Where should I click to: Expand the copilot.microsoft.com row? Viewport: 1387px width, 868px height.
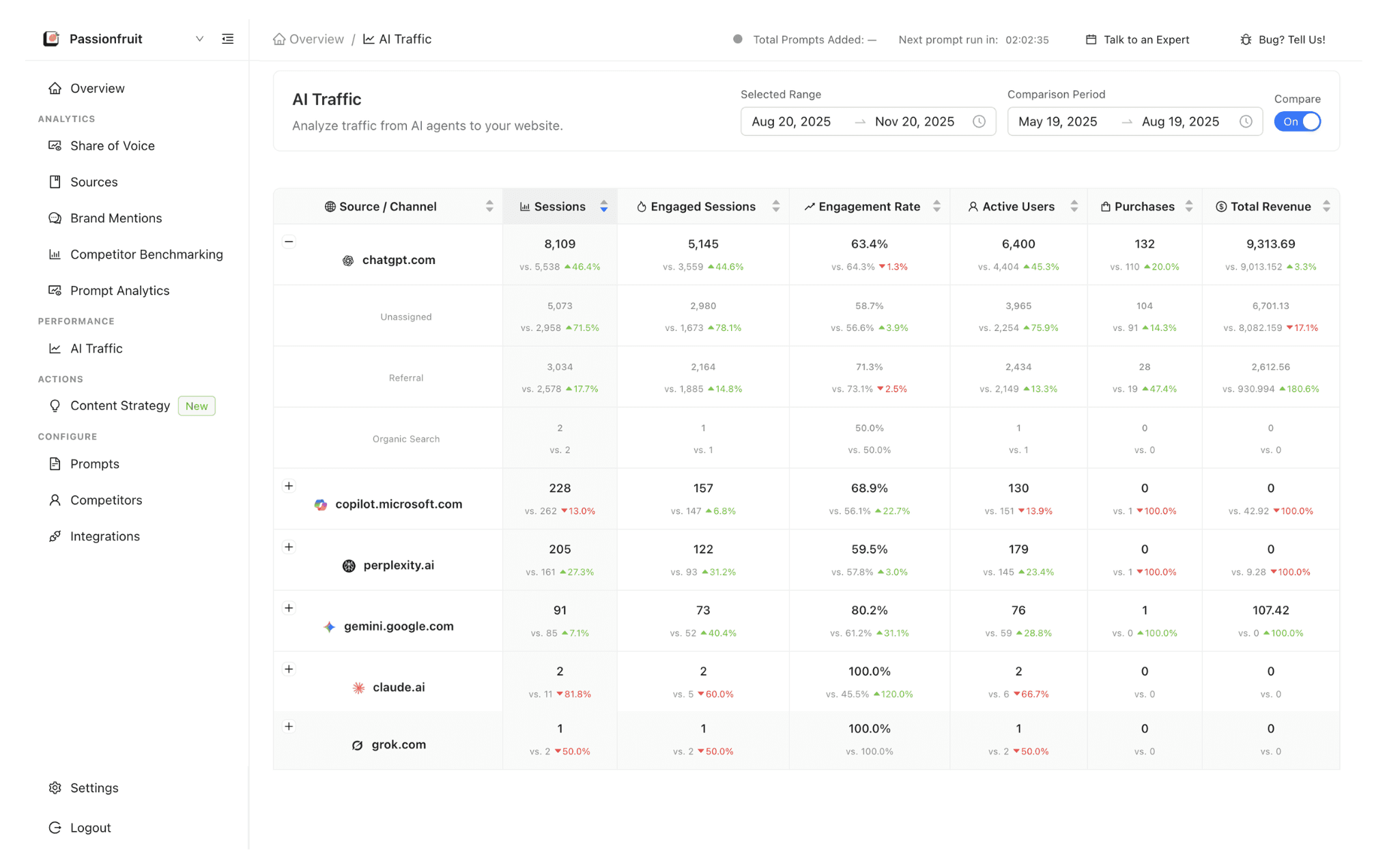(289, 486)
